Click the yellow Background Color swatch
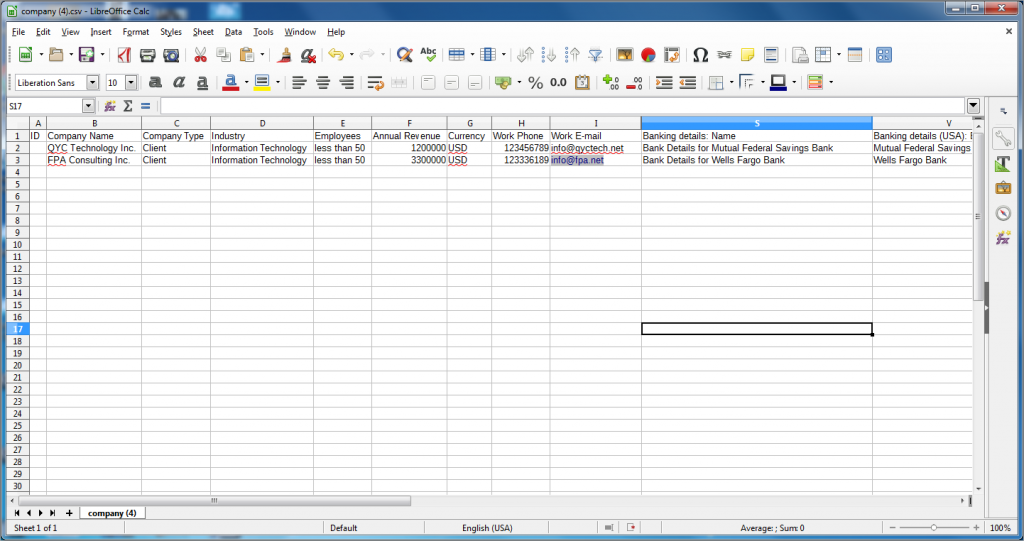The image size is (1024, 541). (x=262, y=82)
